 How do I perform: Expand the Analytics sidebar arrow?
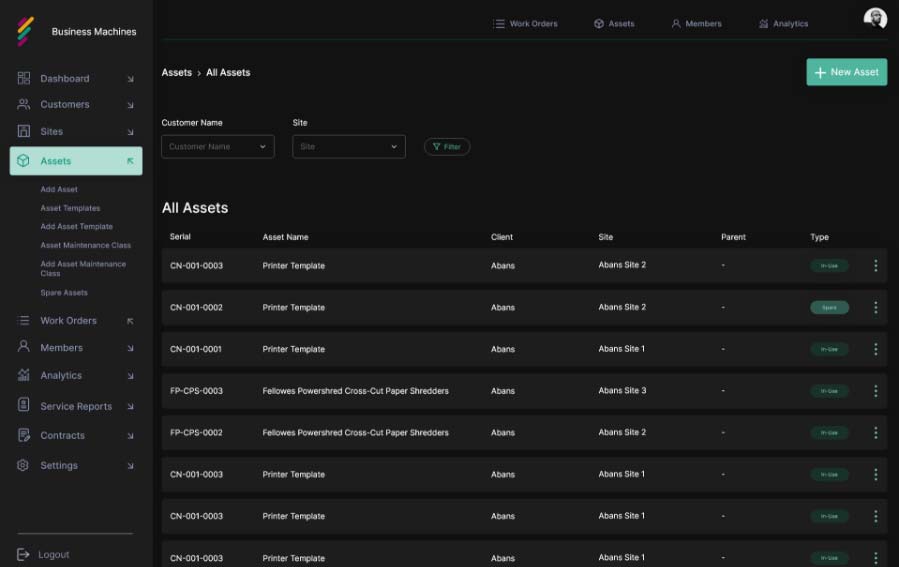[x=130, y=376]
